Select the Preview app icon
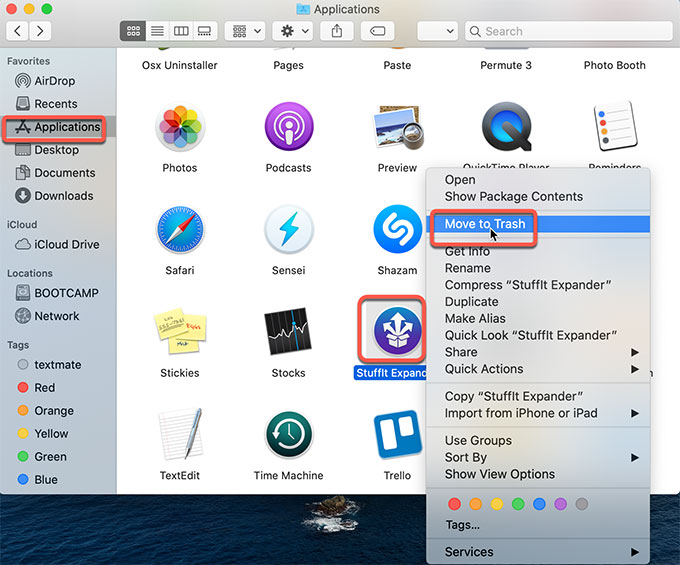 tap(398, 127)
